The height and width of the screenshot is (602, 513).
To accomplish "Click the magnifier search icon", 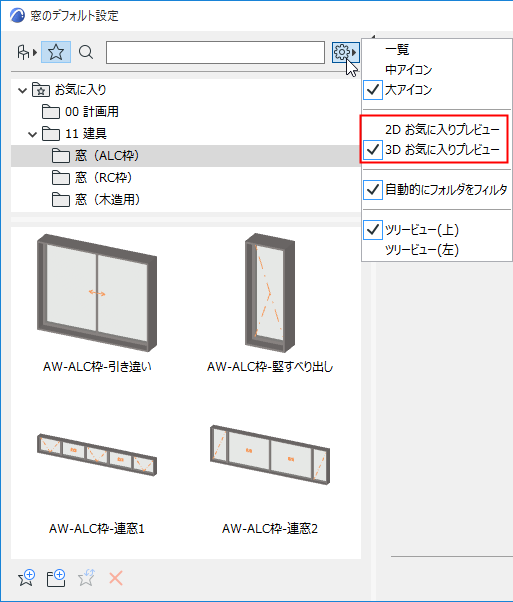I will pyautogui.click(x=86, y=52).
